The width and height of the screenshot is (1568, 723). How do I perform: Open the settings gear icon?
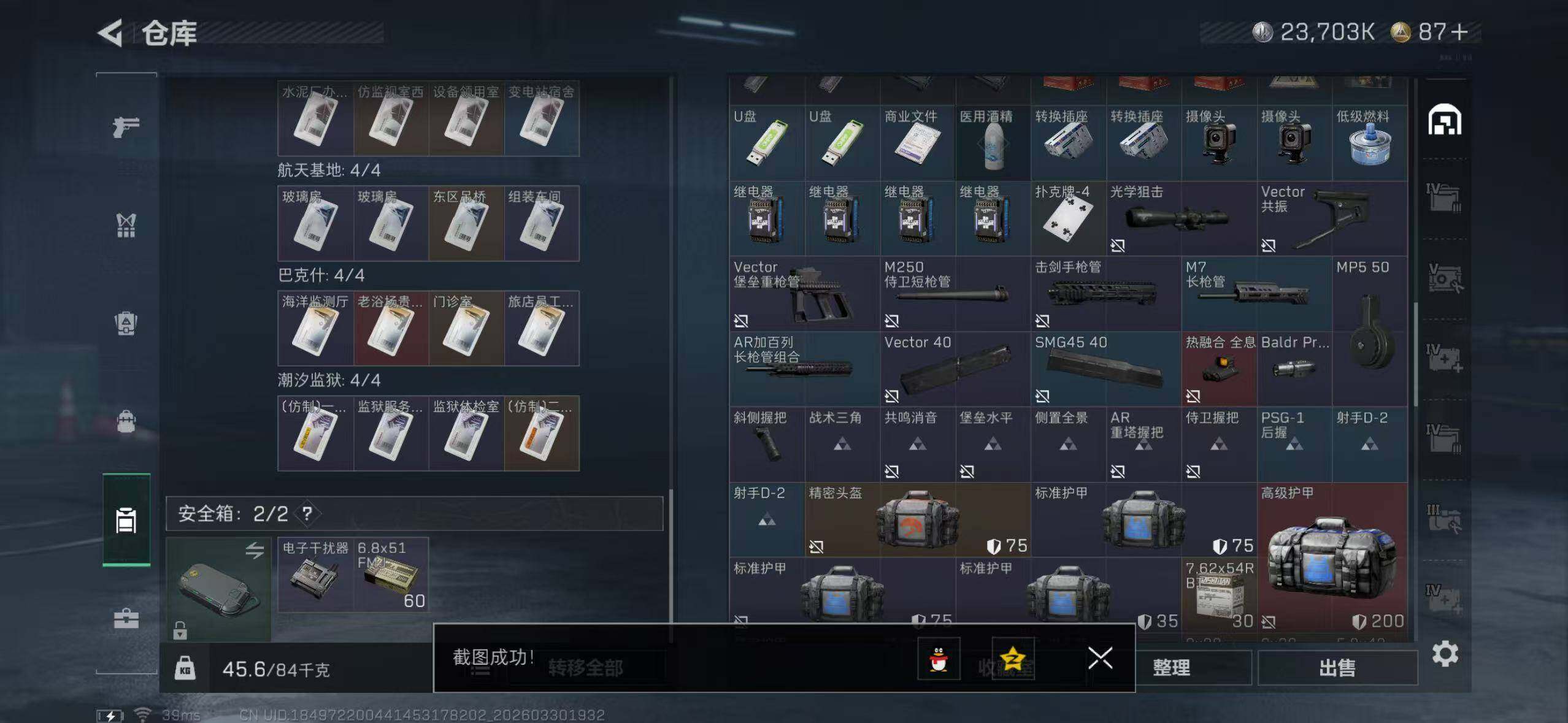coord(1445,654)
